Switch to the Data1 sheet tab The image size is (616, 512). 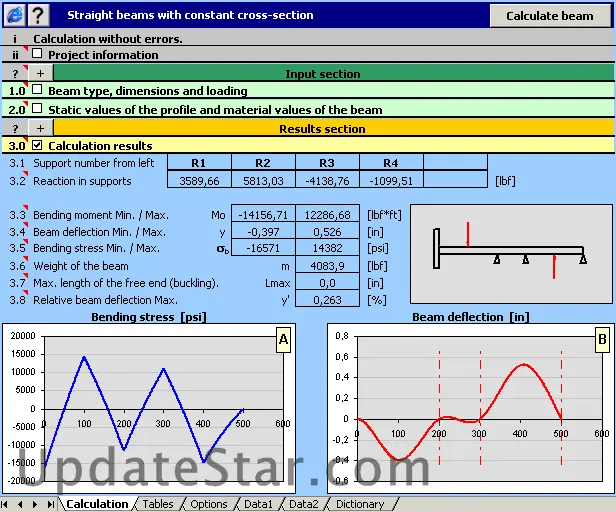(x=258, y=504)
